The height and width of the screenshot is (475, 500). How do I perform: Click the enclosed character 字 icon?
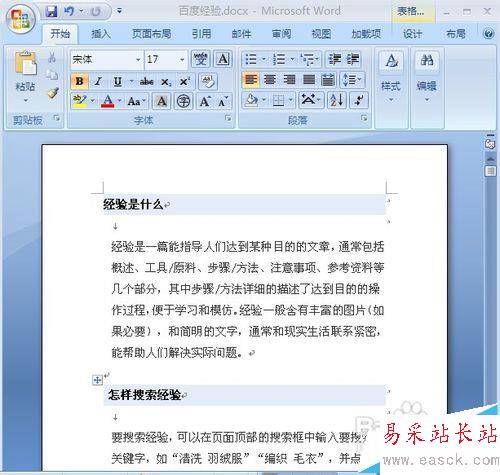click(183, 101)
